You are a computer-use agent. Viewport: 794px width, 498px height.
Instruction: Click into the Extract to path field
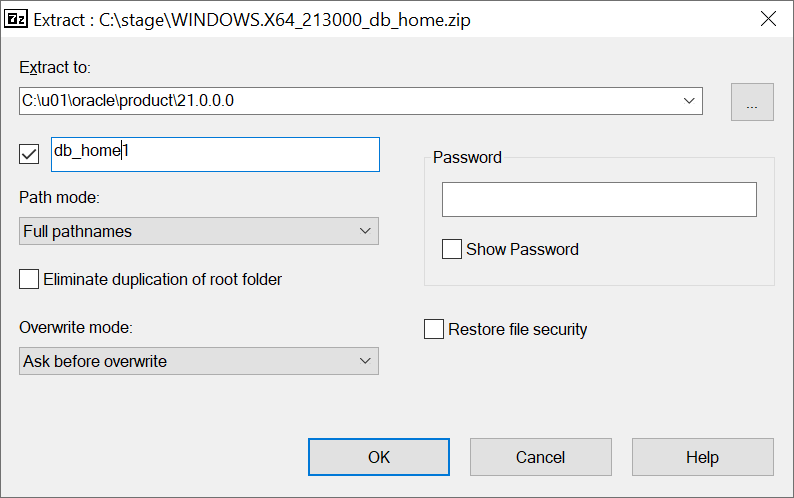click(x=340, y=101)
